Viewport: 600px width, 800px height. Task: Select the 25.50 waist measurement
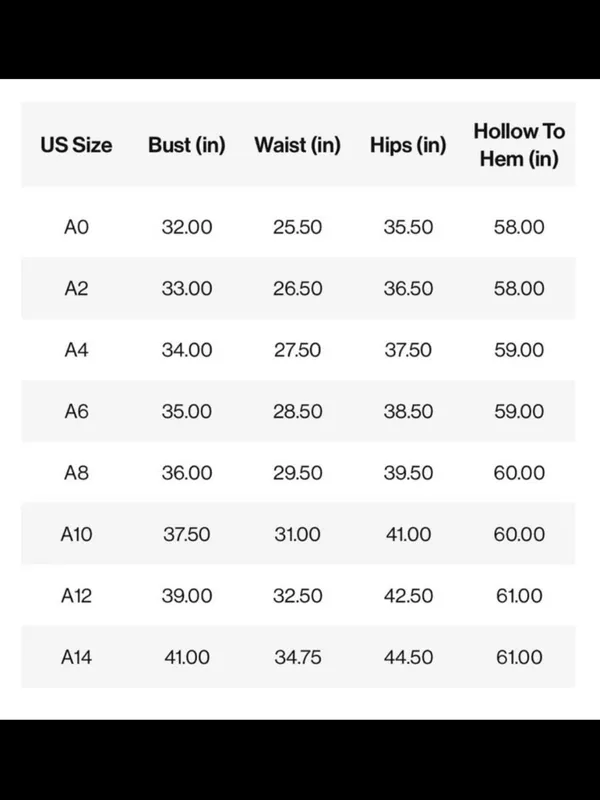(x=297, y=227)
